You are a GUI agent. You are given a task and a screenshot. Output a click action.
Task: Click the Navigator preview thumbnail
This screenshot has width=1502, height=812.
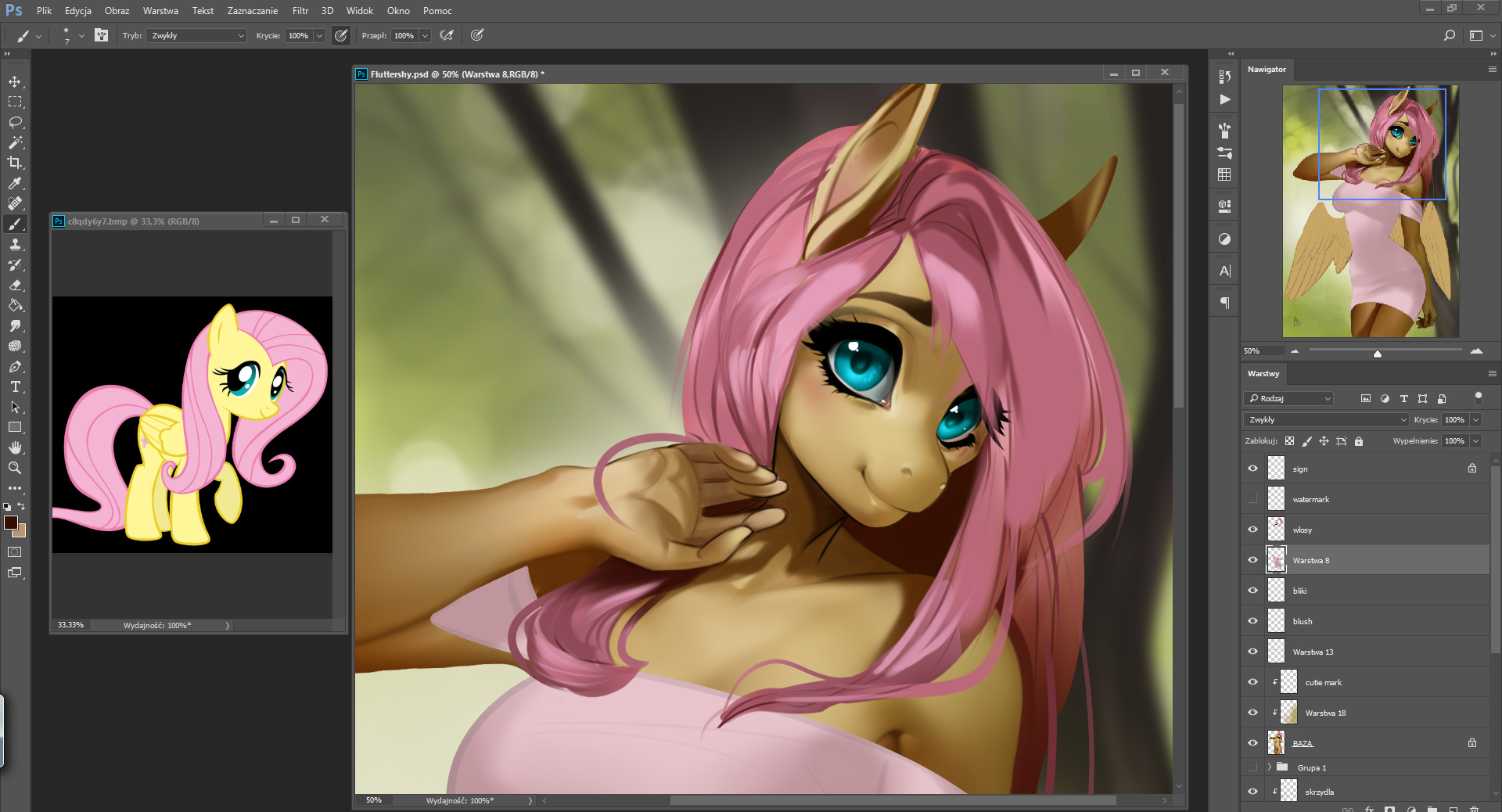click(x=1371, y=211)
